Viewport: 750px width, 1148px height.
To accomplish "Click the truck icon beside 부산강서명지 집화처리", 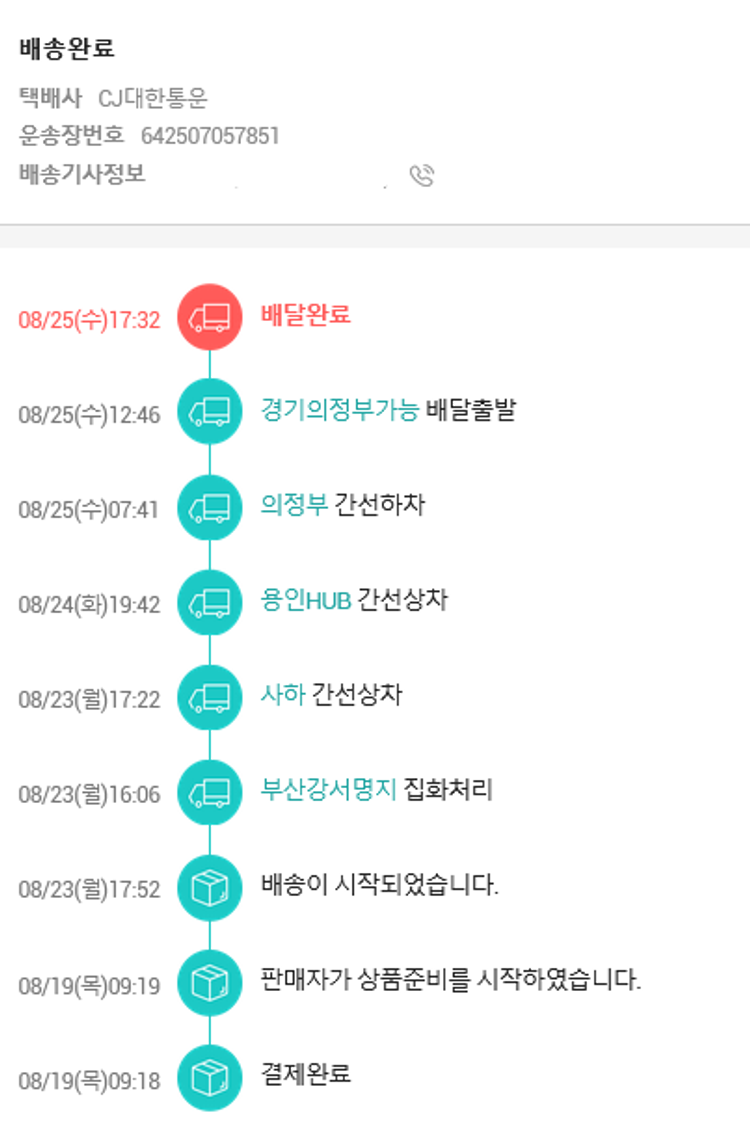I will [x=209, y=792].
